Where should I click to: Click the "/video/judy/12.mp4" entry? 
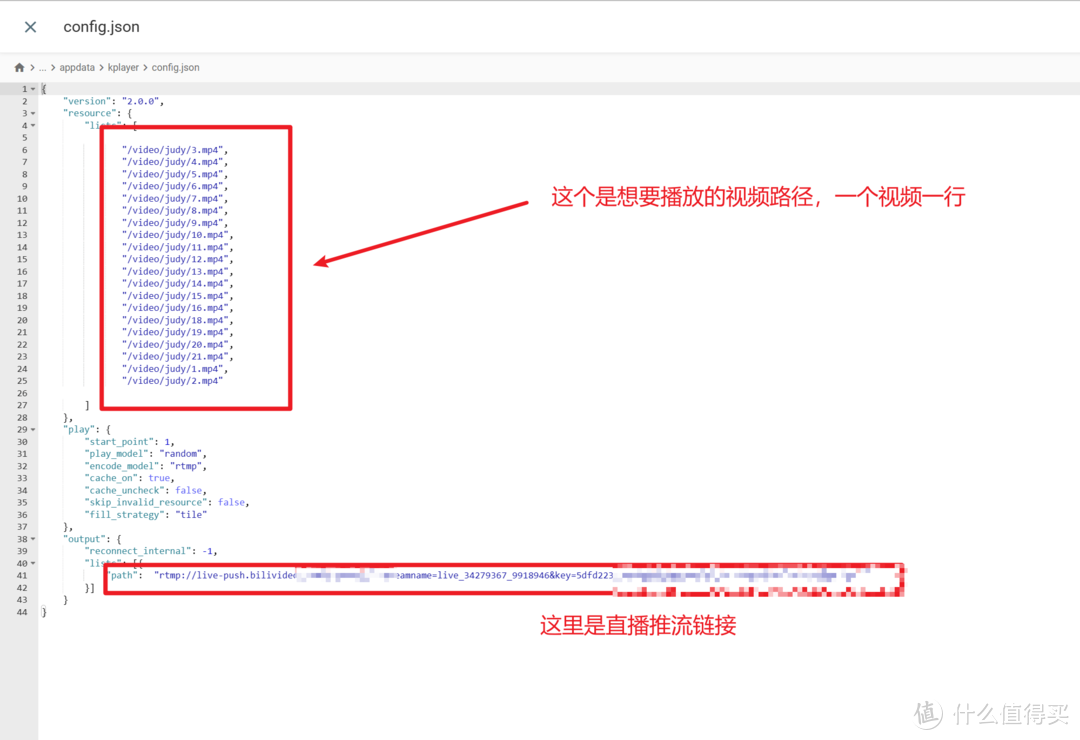tap(178, 259)
